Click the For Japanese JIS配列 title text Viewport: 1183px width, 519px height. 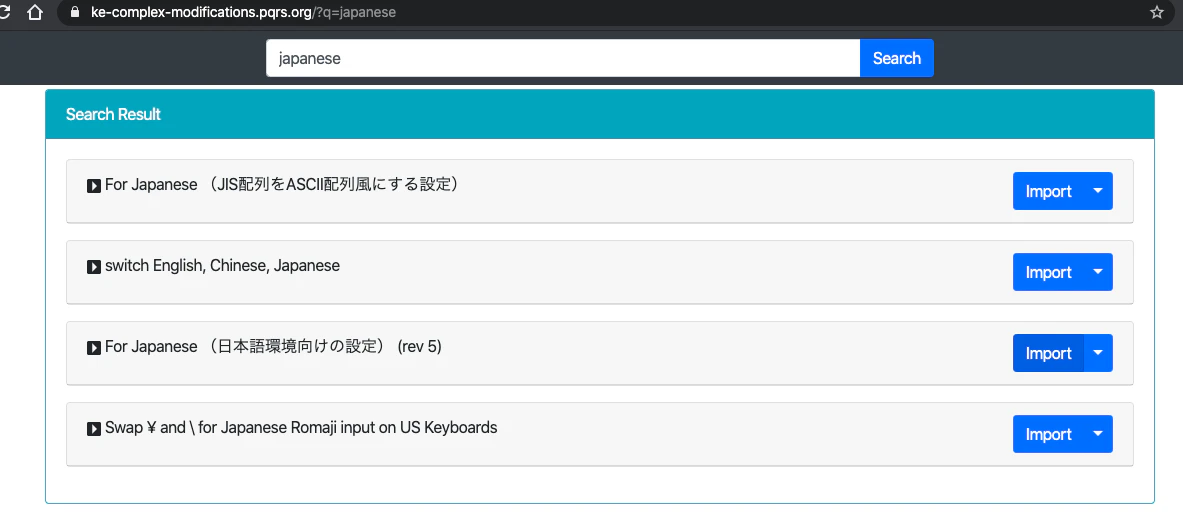click(282, 185)
